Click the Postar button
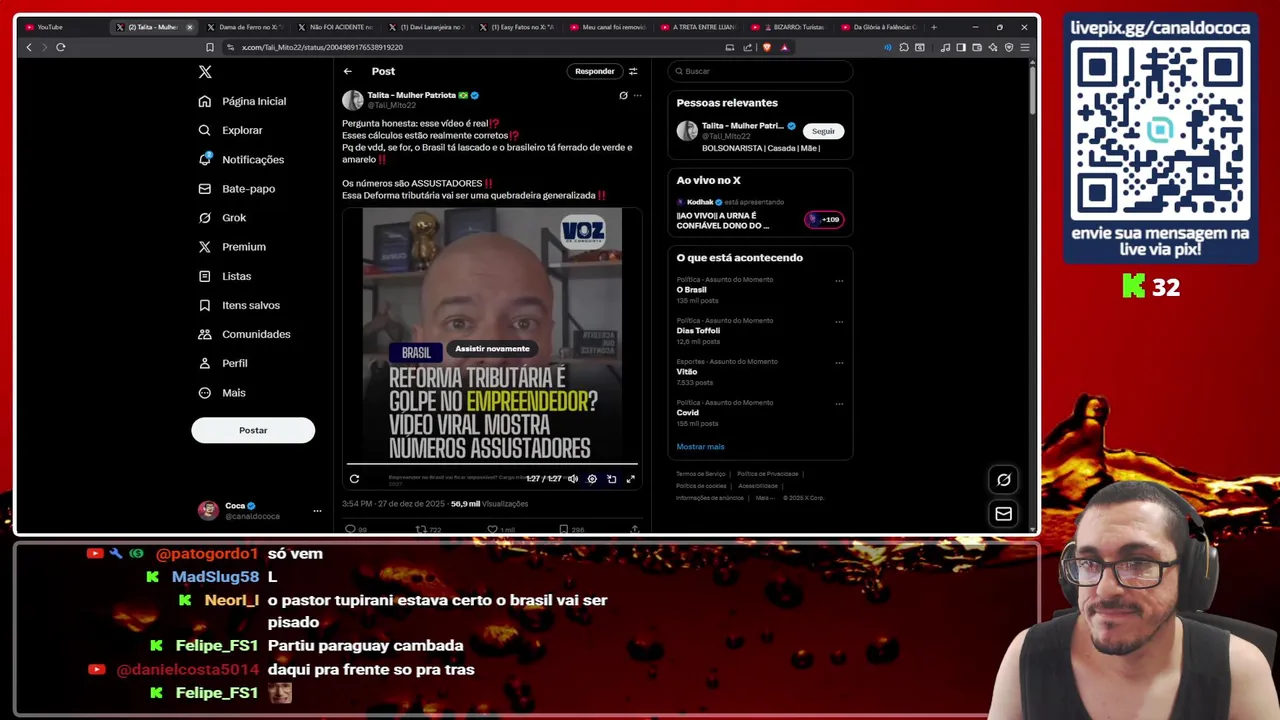Screen dimensions: 1280x720 [253, 430]
